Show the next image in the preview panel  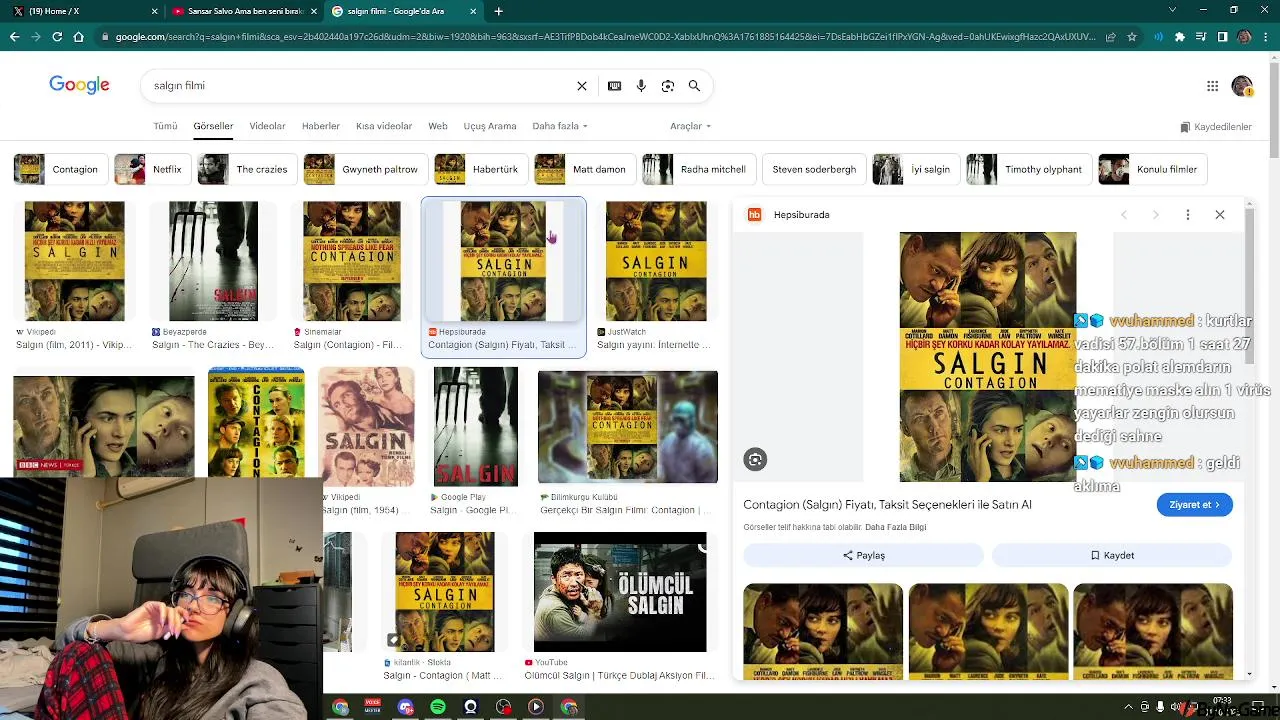coord(1155,215)
